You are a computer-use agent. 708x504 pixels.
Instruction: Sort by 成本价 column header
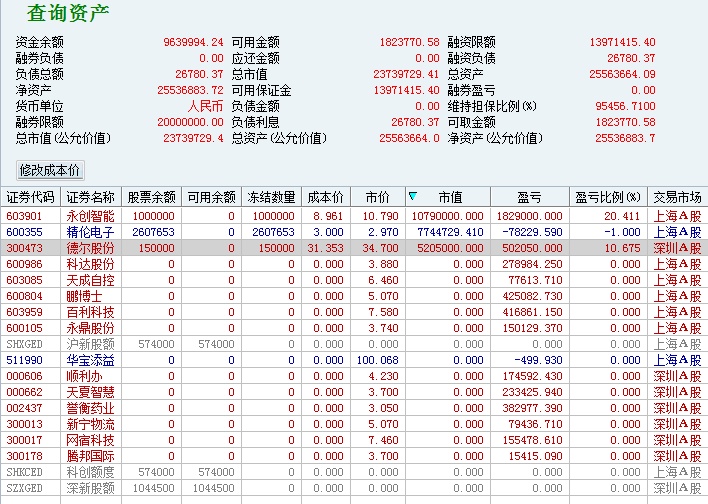tap(326, 197)
